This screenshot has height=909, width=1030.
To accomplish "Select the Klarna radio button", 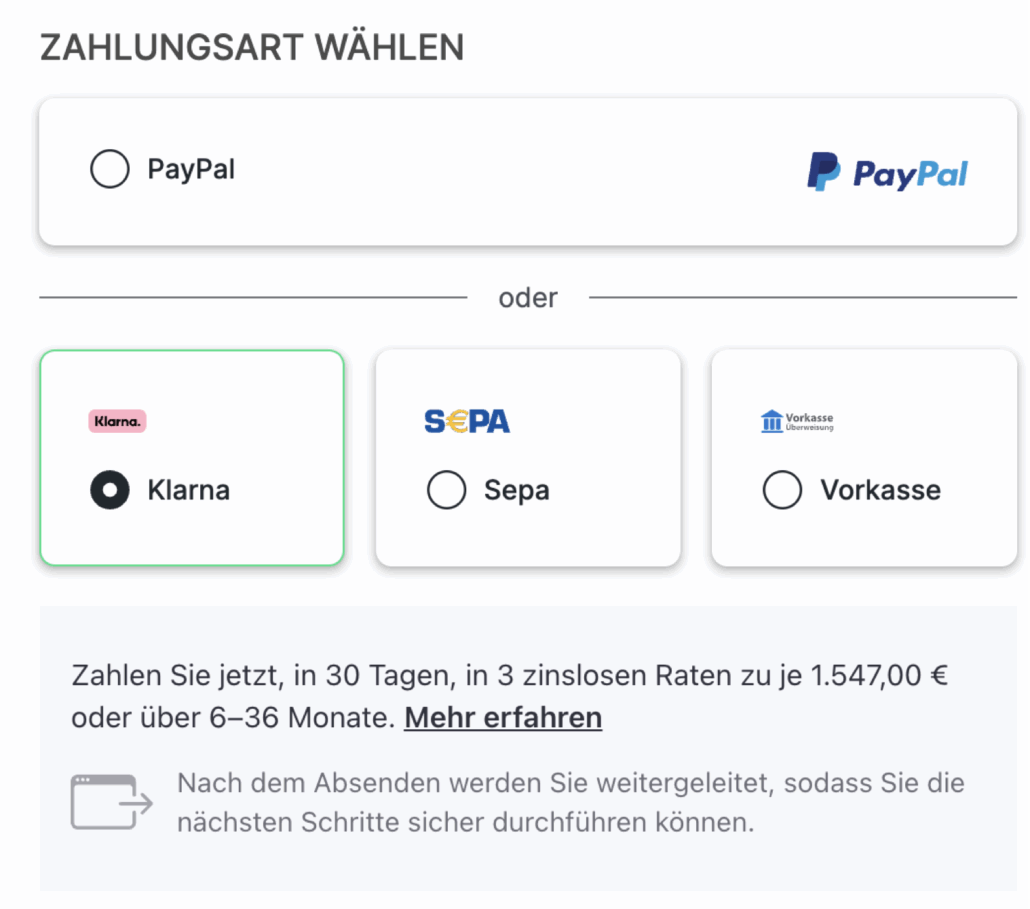I will (110, 490).
